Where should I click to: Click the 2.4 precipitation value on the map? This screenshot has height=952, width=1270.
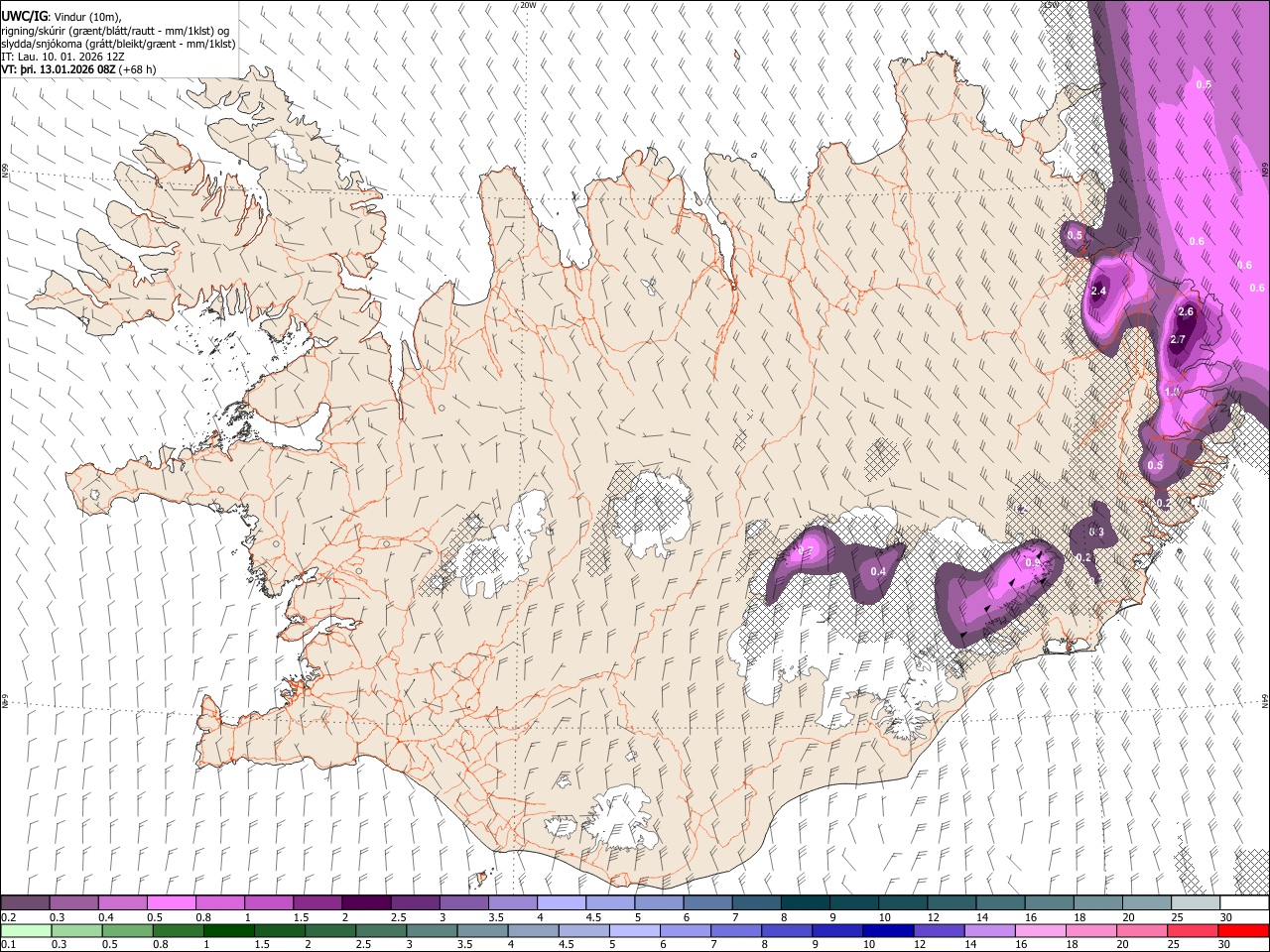1098,291
